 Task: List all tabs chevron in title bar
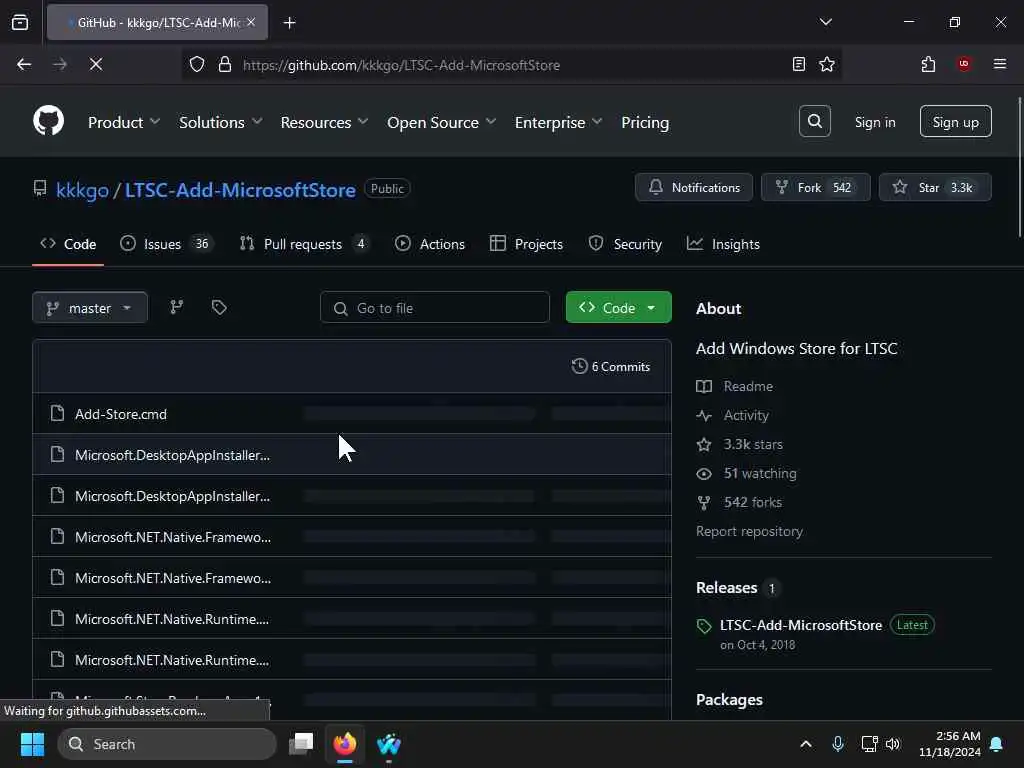[x=825, y=22]
